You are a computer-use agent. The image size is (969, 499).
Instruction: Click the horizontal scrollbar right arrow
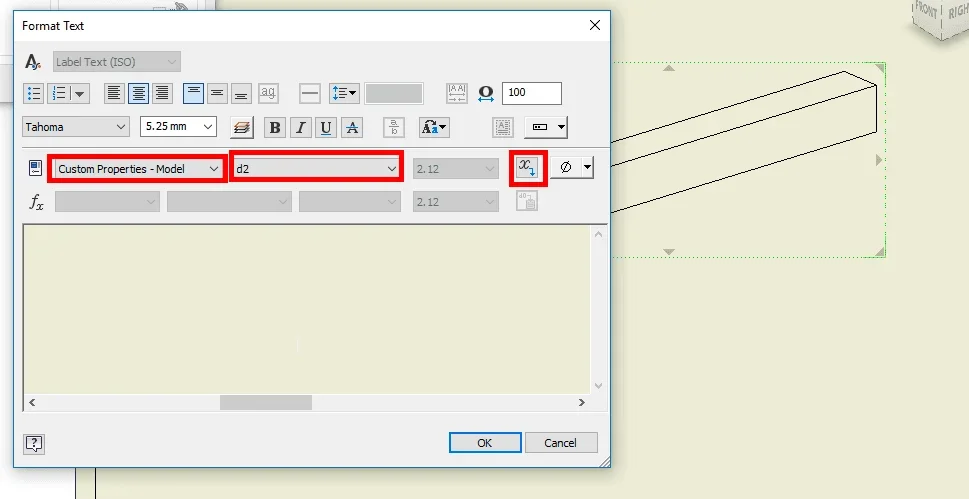pos(582,403)
